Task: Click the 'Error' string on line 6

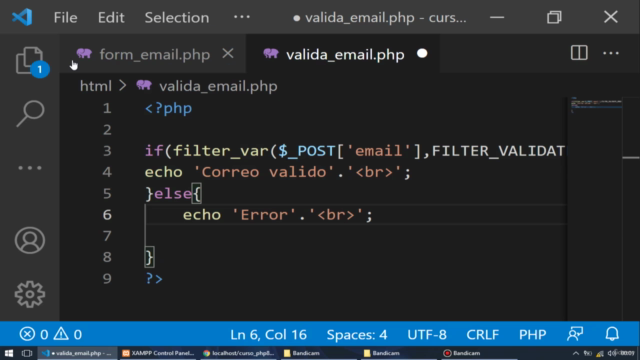Action: pyautogui.click(x=264, y=215)
